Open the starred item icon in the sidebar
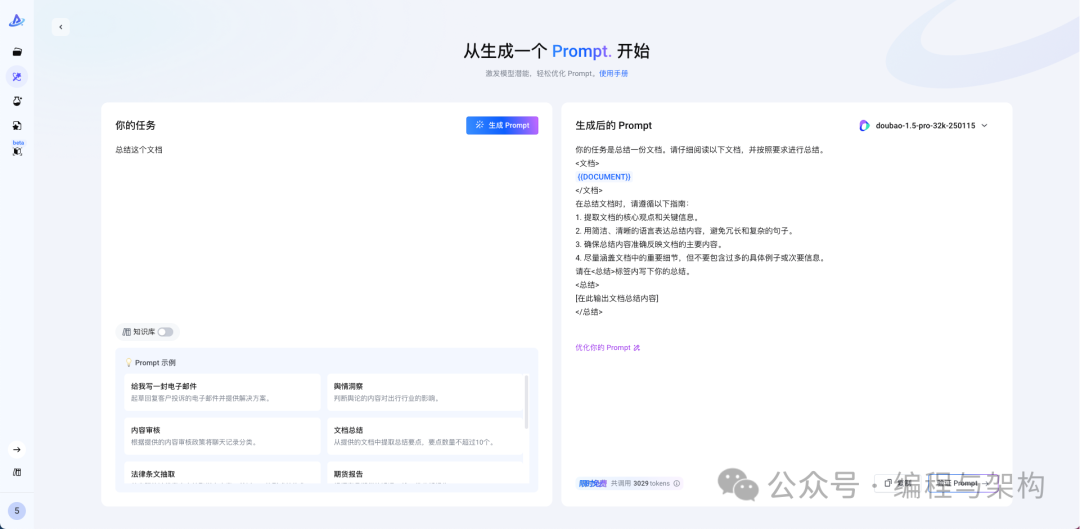The height and width of the screenshot is (529, 1080). 17,125
